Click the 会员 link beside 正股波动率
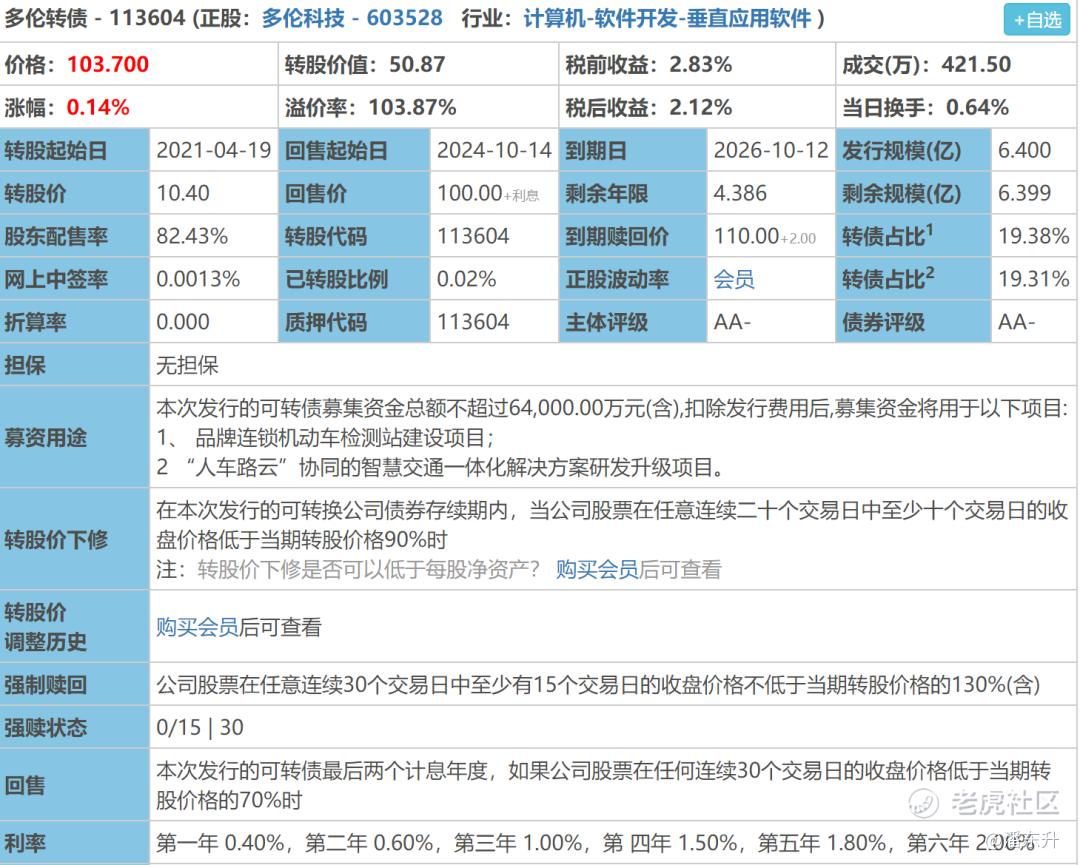 click(734, 279)
